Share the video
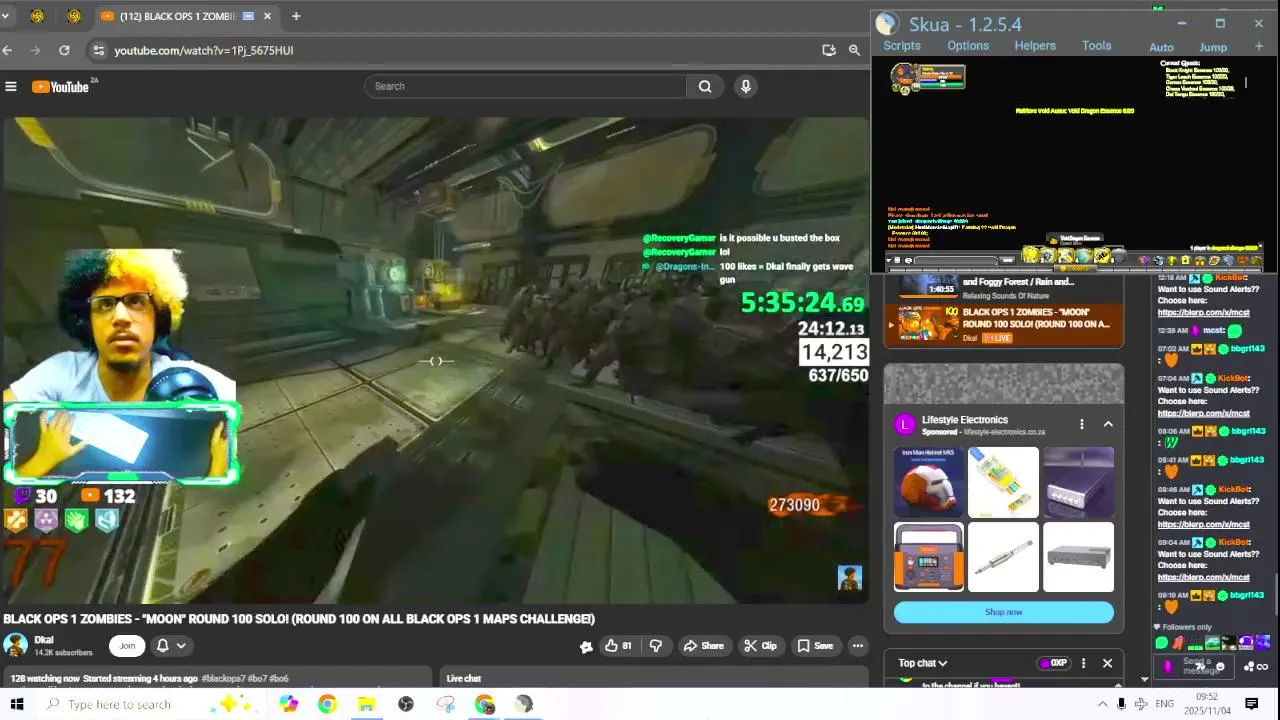 click(x=703, y=646)
